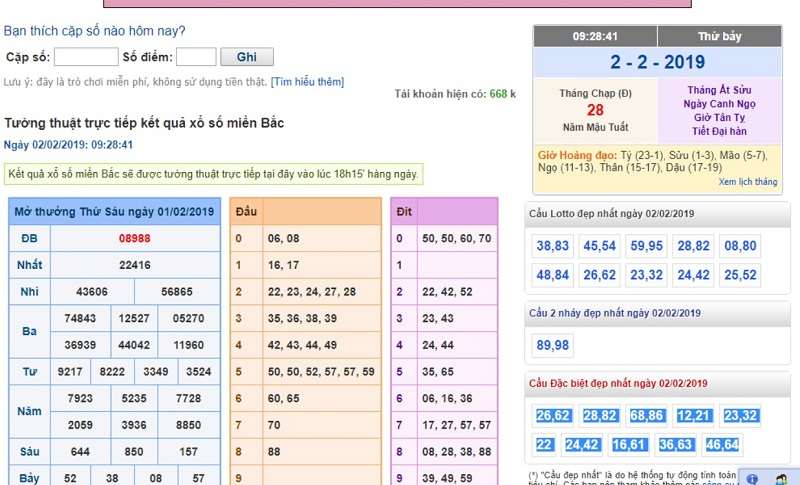This screenshot has height=485, width=800.
Task: Select Đặc biệt pair 16,61
Action: [x=629, y=445]
